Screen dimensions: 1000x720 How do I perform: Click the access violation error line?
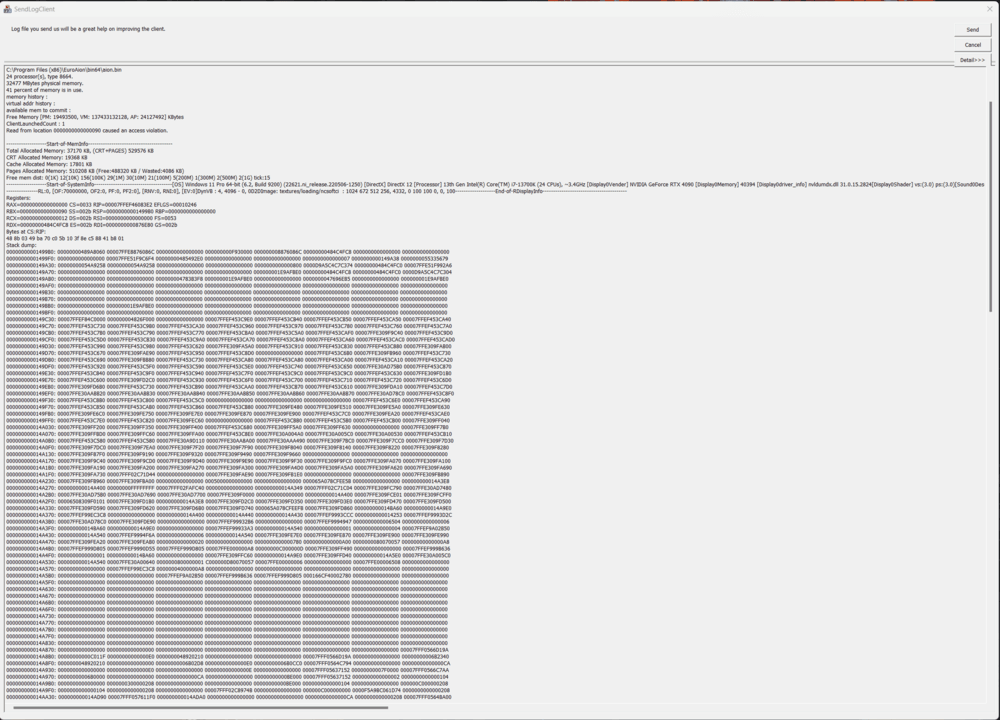87,130
